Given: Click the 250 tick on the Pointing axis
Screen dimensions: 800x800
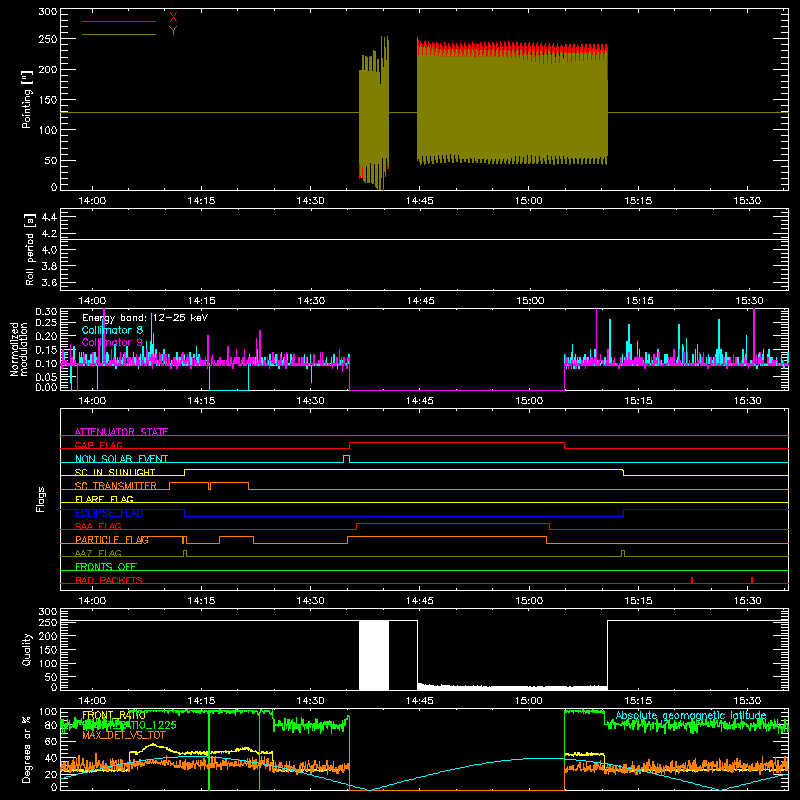Looking at the screenshot, I should coord(48,39).
